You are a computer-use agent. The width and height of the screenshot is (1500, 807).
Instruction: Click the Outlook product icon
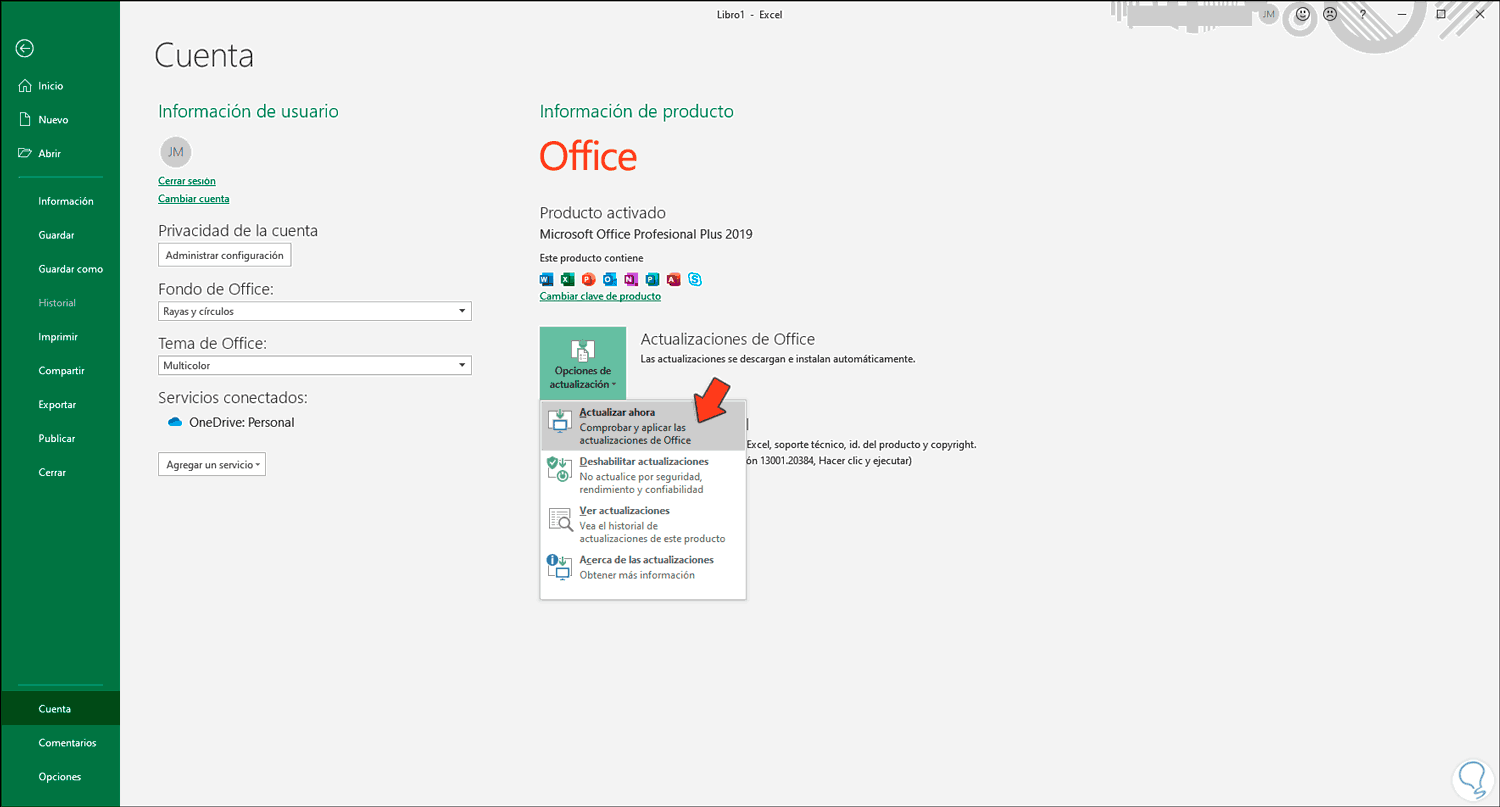tap(610, 279)
